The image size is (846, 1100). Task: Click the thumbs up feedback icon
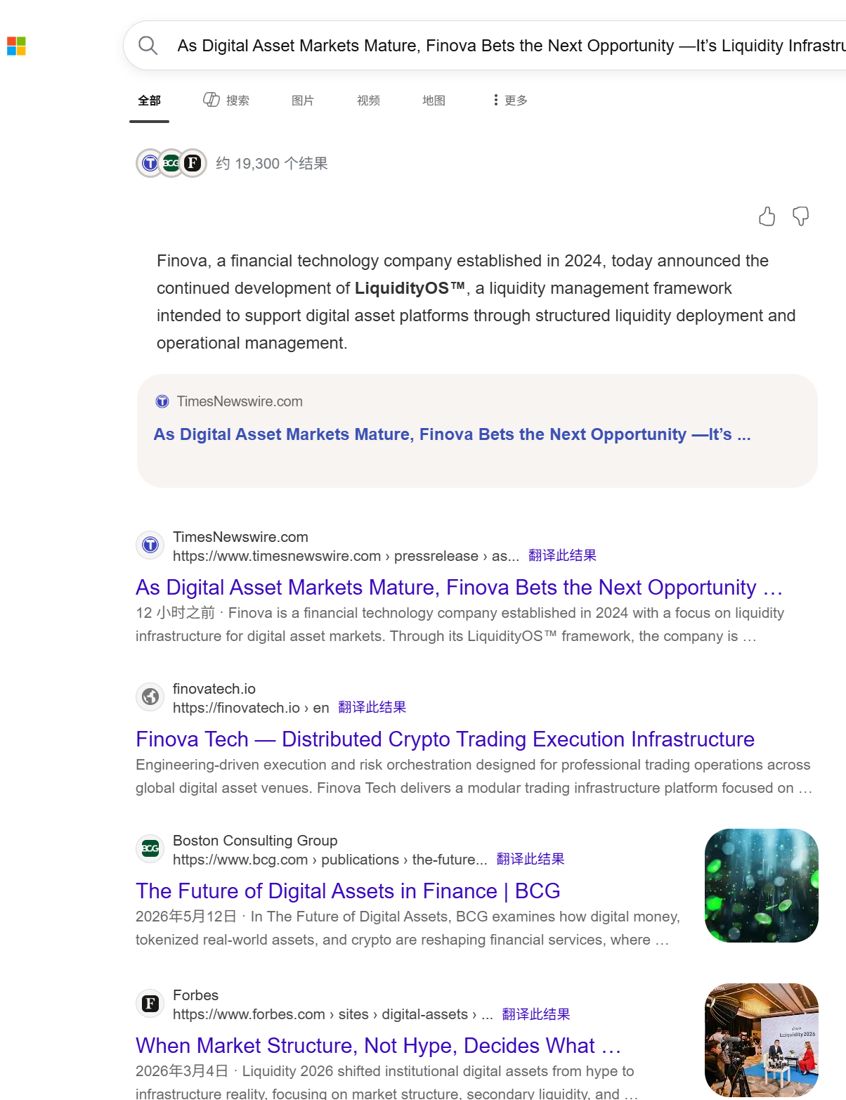767,216
